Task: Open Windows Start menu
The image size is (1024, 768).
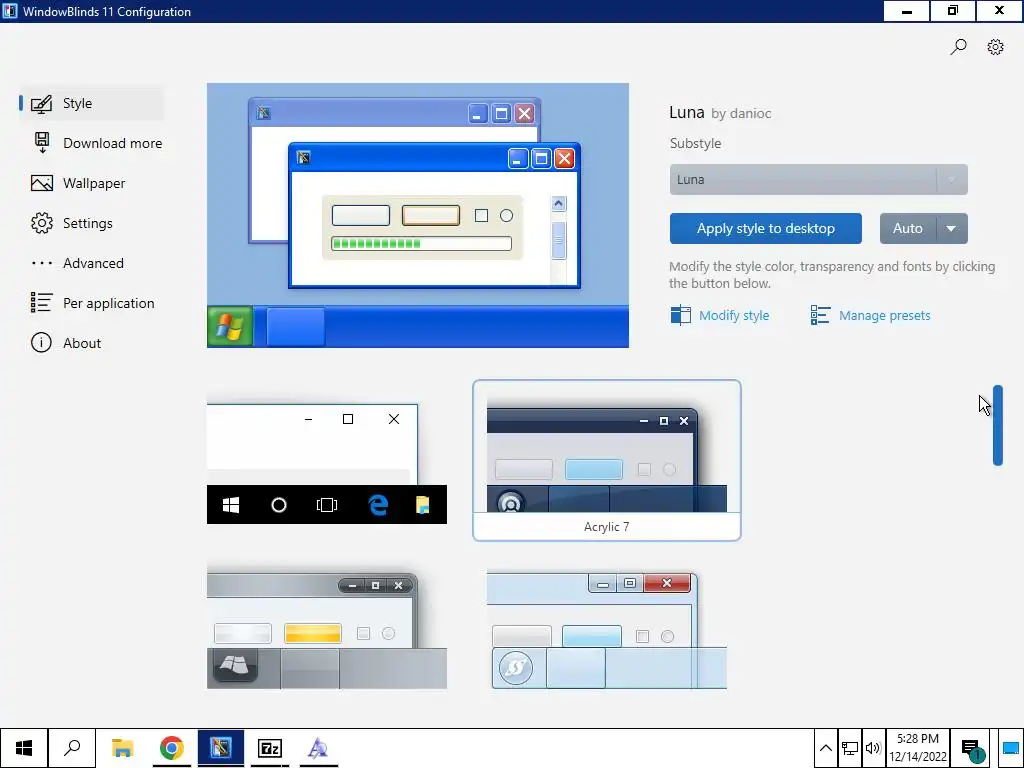Action: click(24, 748)
